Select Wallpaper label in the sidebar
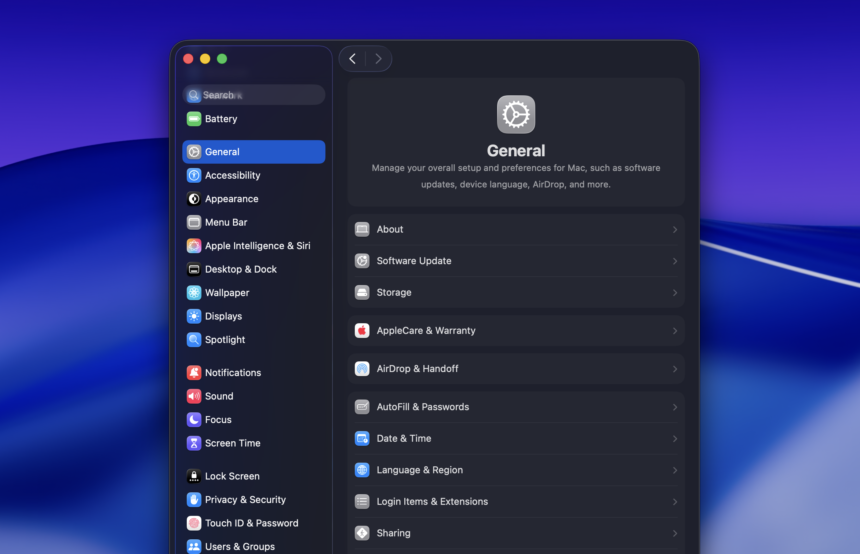This screenshot has height=554, width=860. pos(227,293)
